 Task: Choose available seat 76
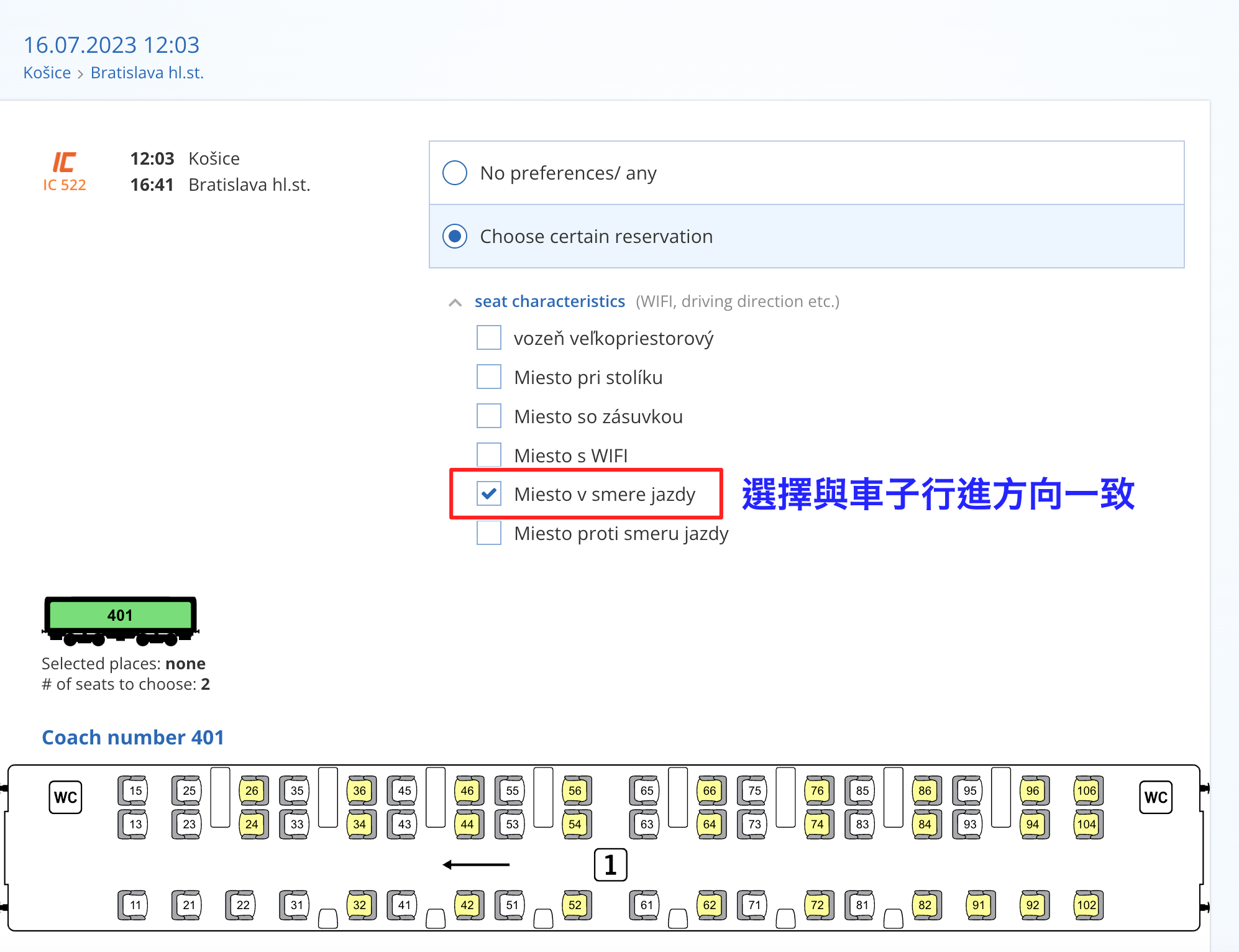coord(818,790)
